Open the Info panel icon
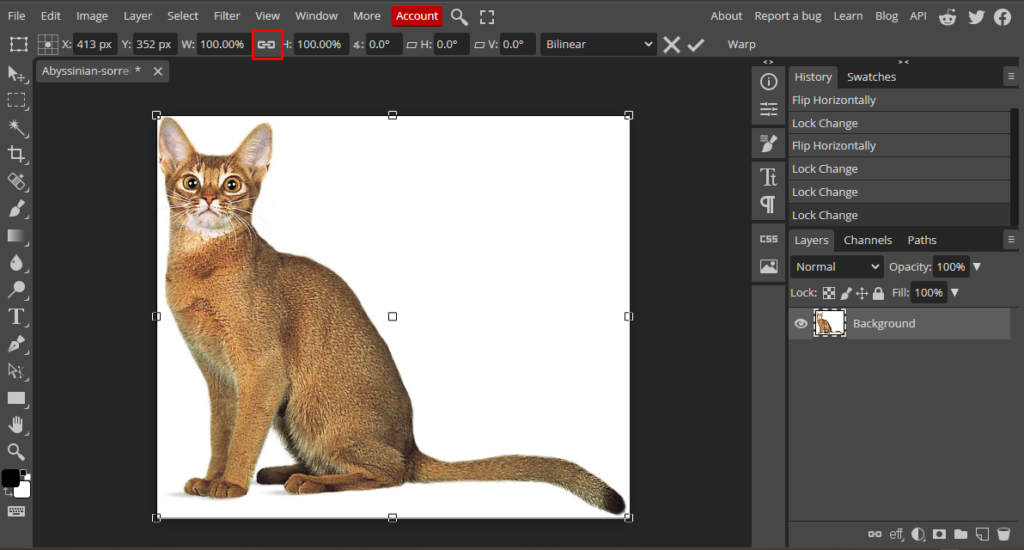The width and height of the screenshot is (1024, 550). pos(769,82)
